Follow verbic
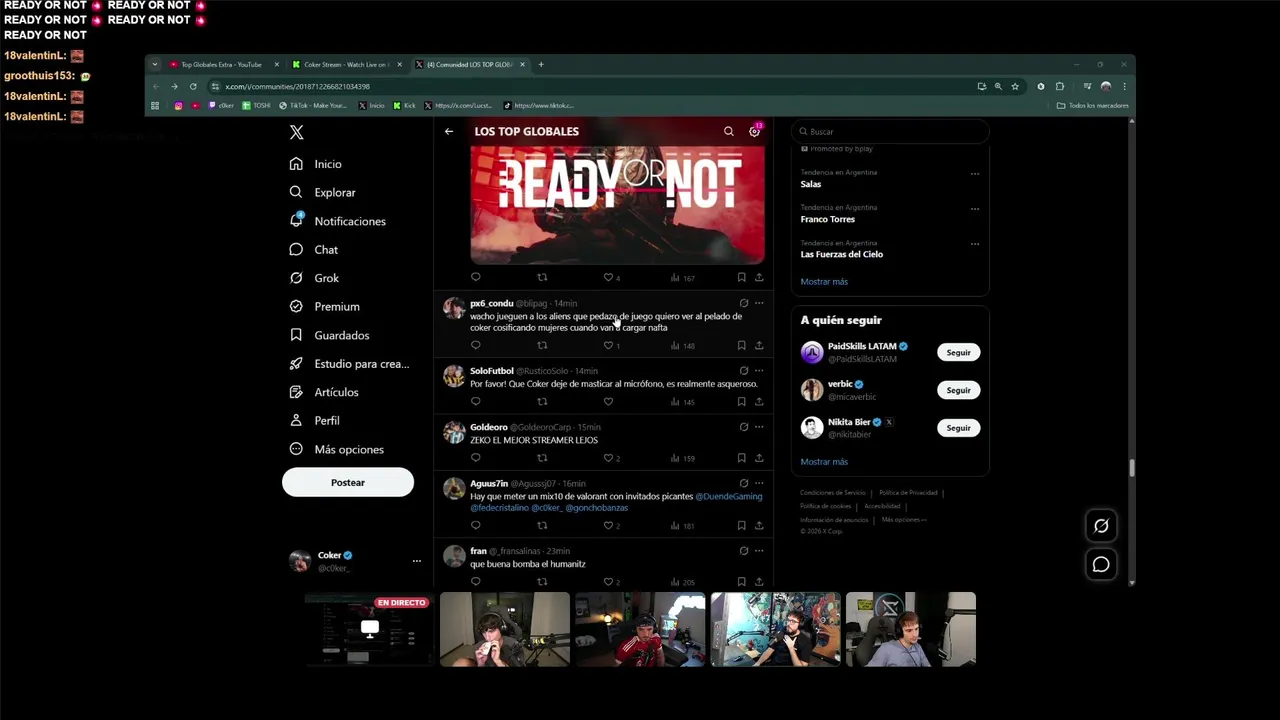Image resolution: width=1280 pixels, height=720 pixels. pos(958,390)
